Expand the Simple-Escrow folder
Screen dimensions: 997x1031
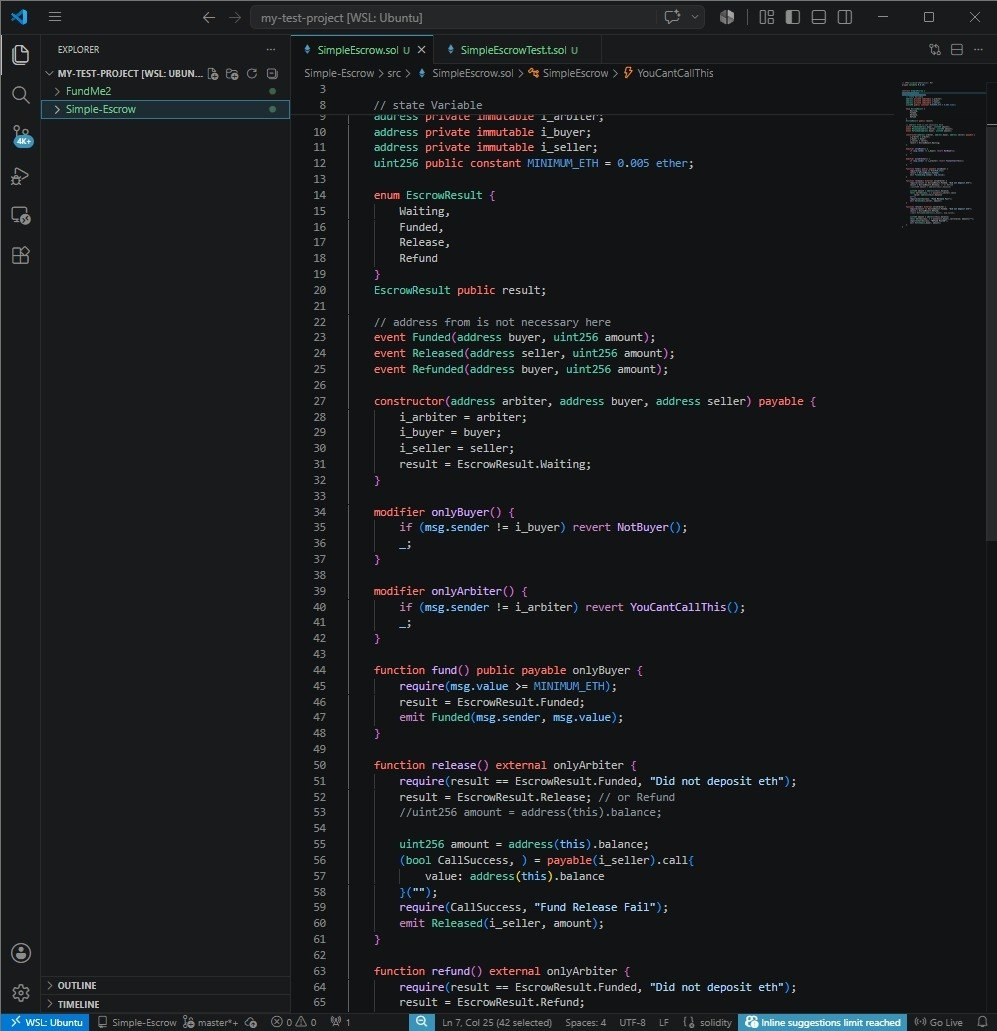pos(57,109)
